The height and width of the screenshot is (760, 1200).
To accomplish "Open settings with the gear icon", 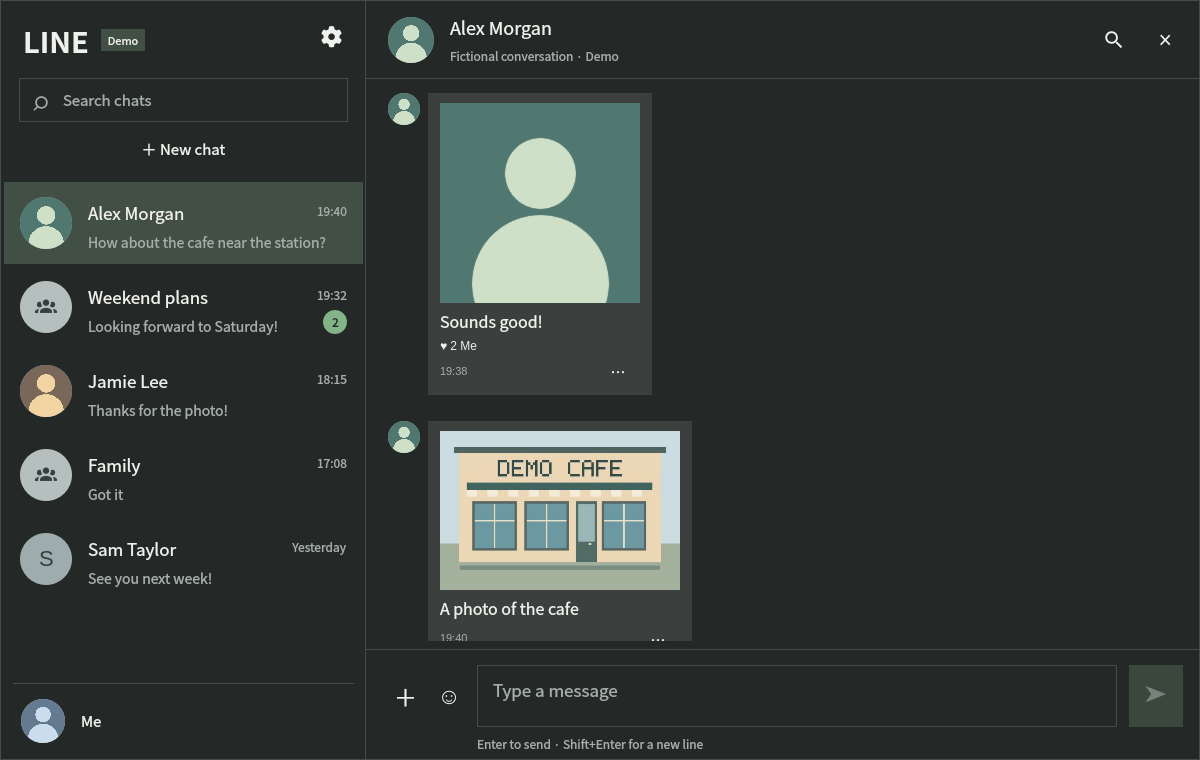I will pos(331,37).
